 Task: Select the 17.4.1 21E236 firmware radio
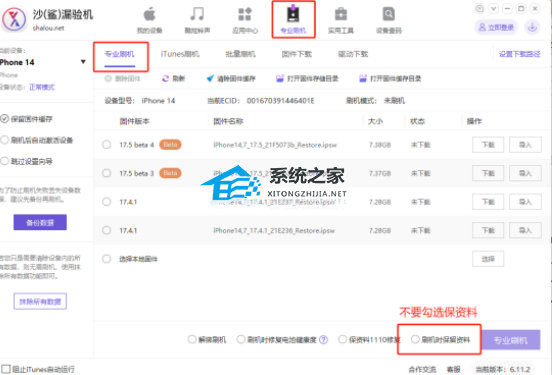(x=107, y=230)
